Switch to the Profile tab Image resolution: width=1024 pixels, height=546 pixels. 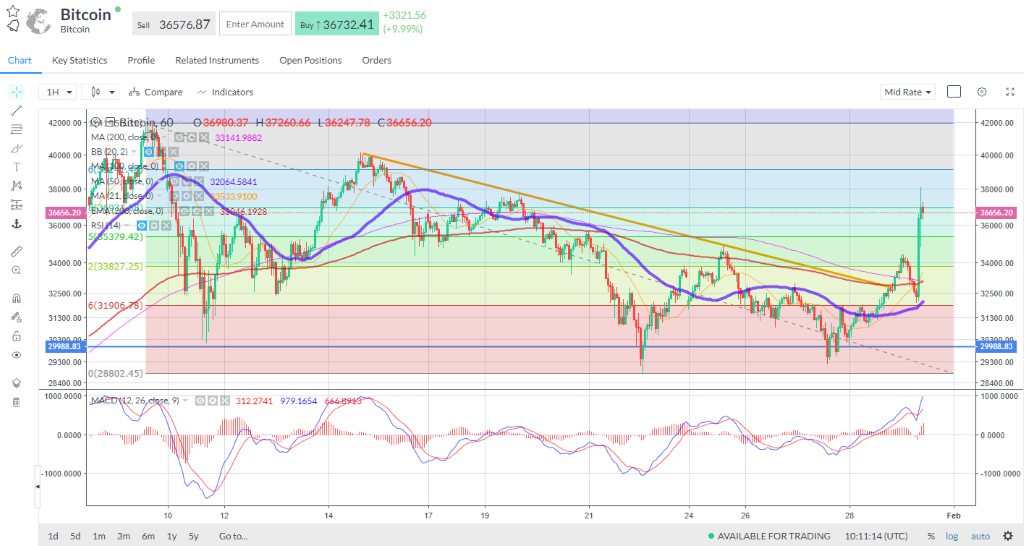(x=141, y=60)
